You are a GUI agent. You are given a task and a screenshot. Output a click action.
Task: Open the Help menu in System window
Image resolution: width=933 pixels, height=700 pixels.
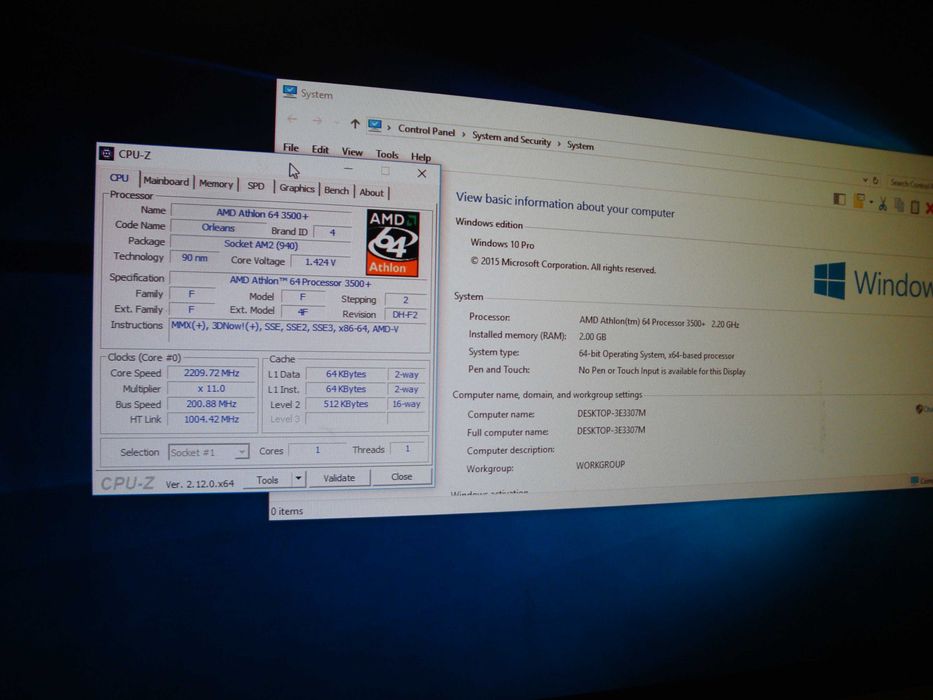pyautogui.click(x=421, y=157)
